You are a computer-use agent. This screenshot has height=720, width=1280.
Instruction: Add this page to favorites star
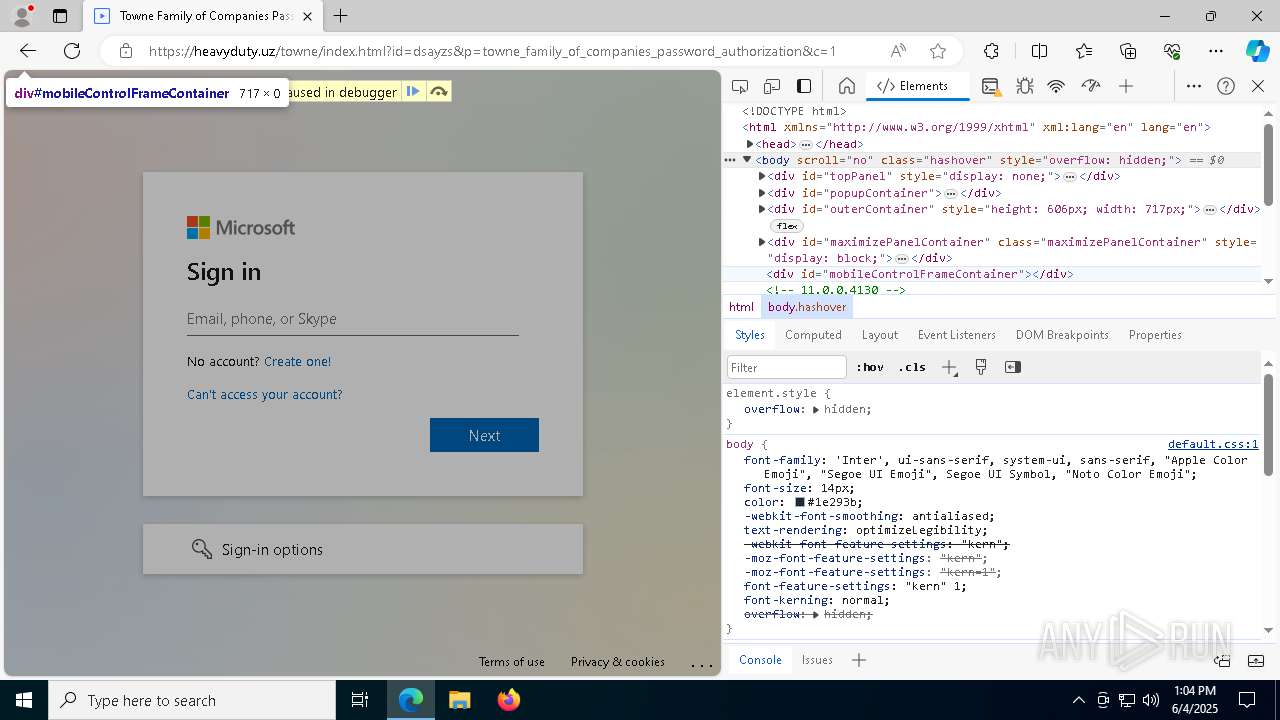[x=937, y=51]
